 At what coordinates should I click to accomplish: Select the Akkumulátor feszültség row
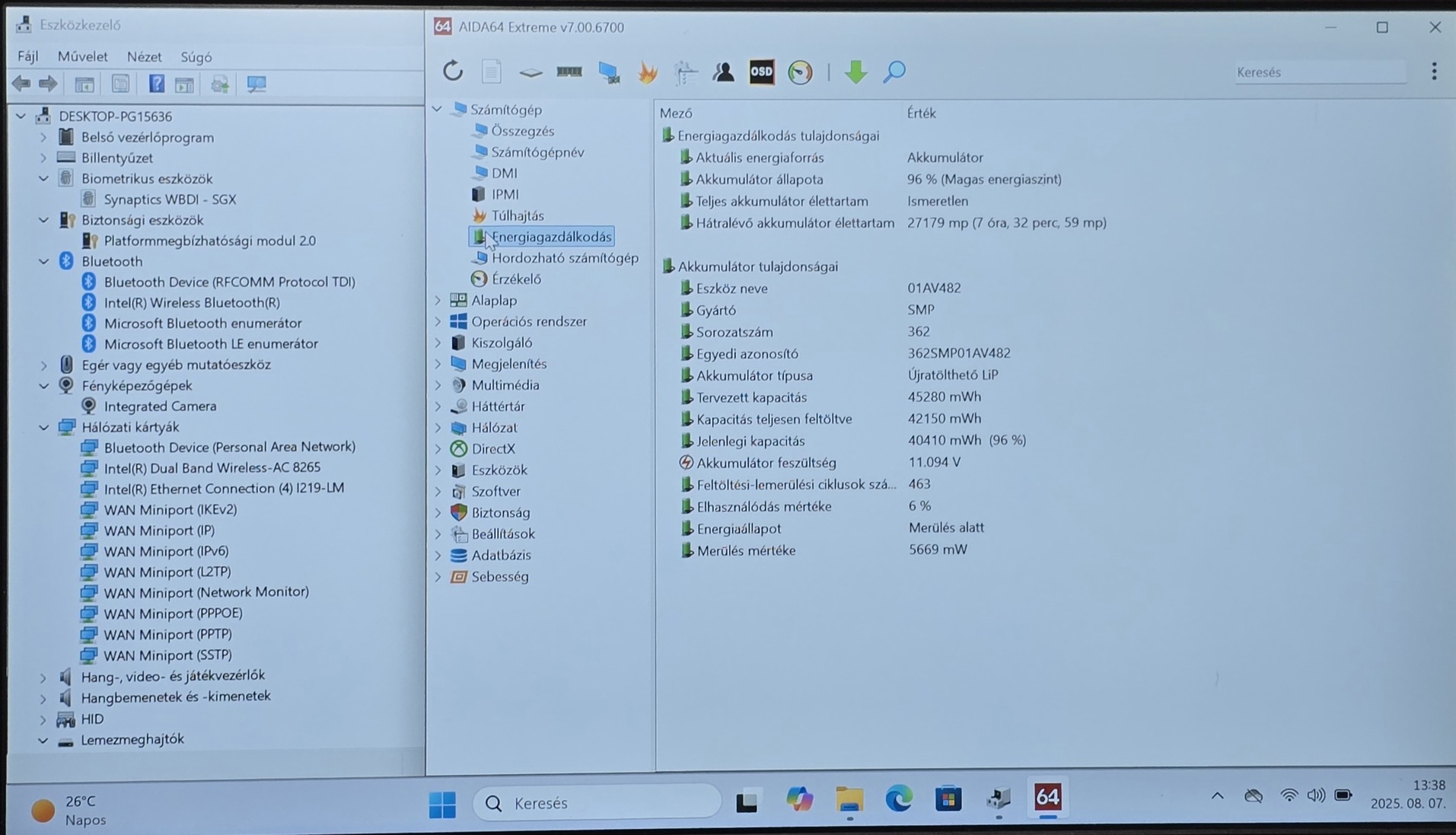[822, 463]
